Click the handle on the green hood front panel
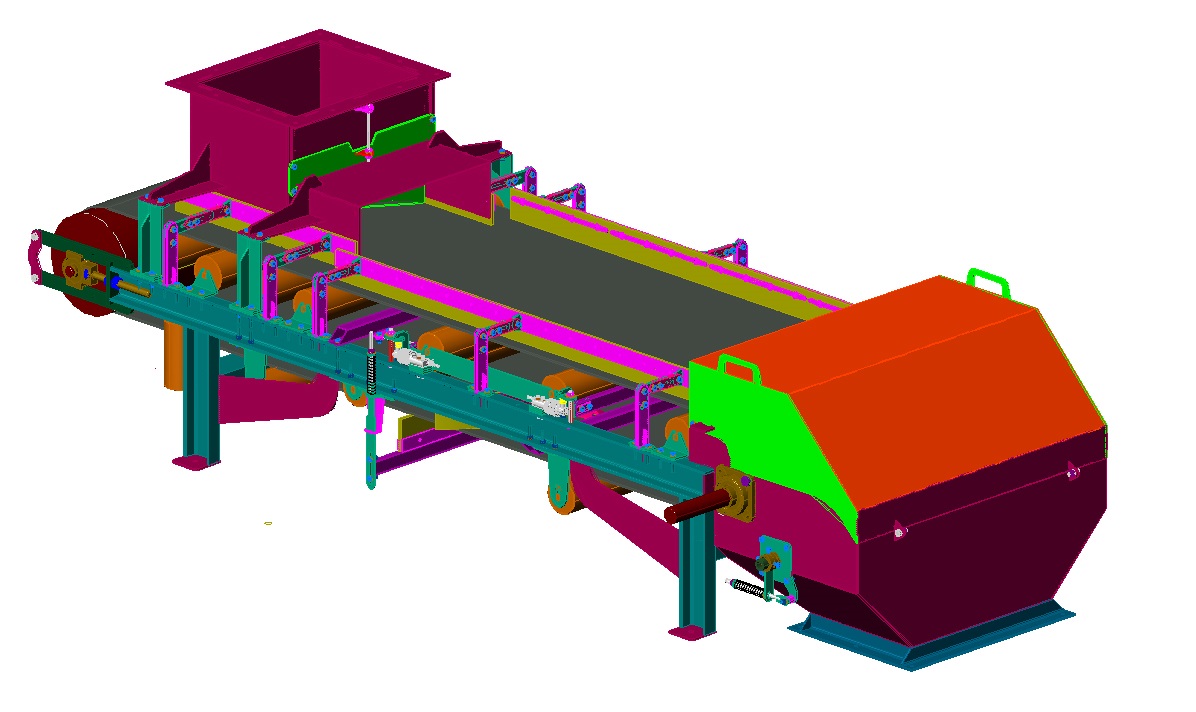The height and width of the screenshot is (712, 1196). pyautogui.click(x=739, y=368)
